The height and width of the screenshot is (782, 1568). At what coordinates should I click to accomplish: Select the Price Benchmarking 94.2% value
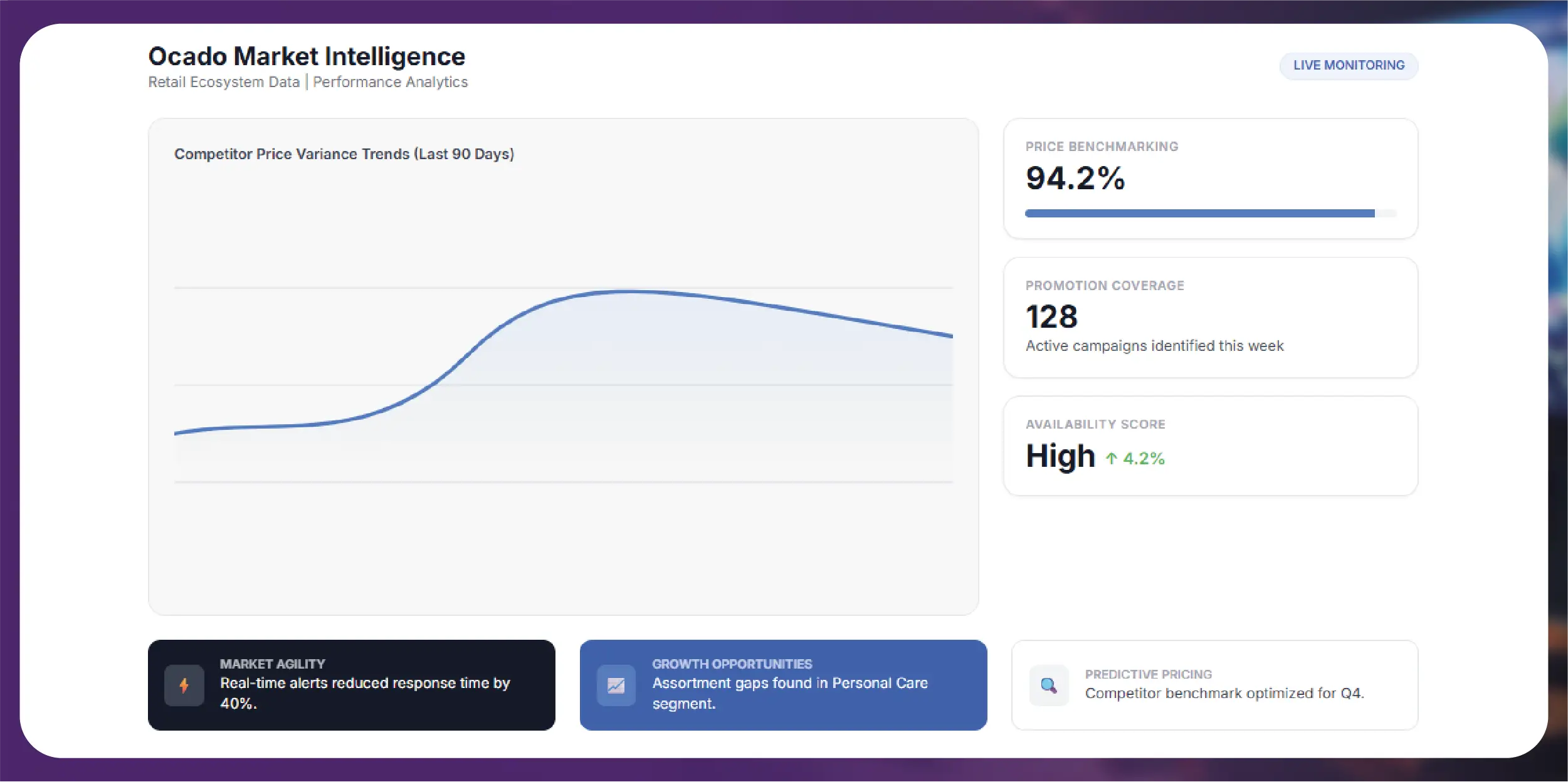tap(1075, 178)
